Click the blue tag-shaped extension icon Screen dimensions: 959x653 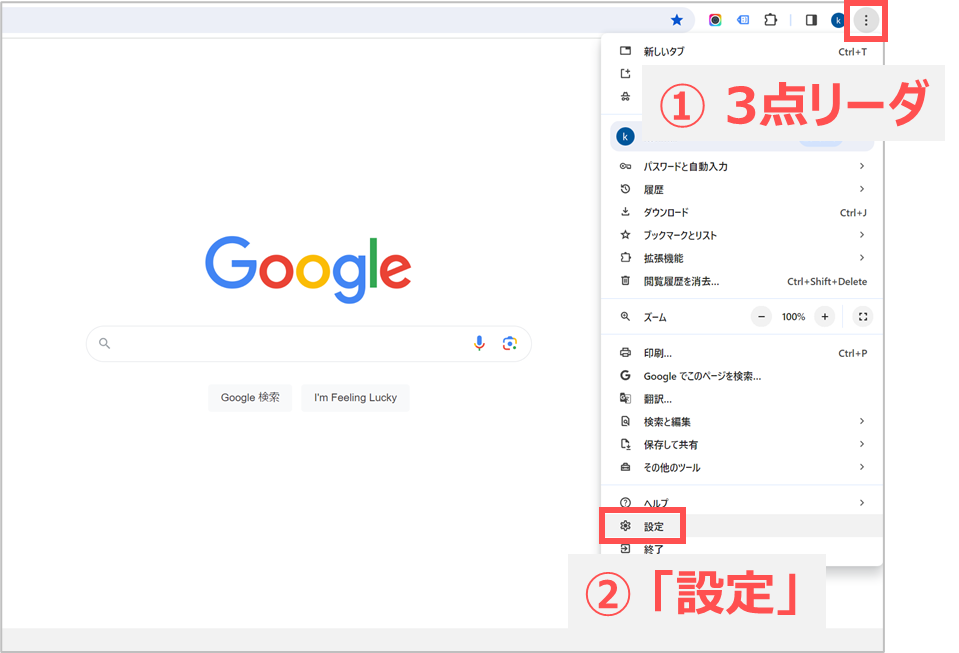pos(743,20)
